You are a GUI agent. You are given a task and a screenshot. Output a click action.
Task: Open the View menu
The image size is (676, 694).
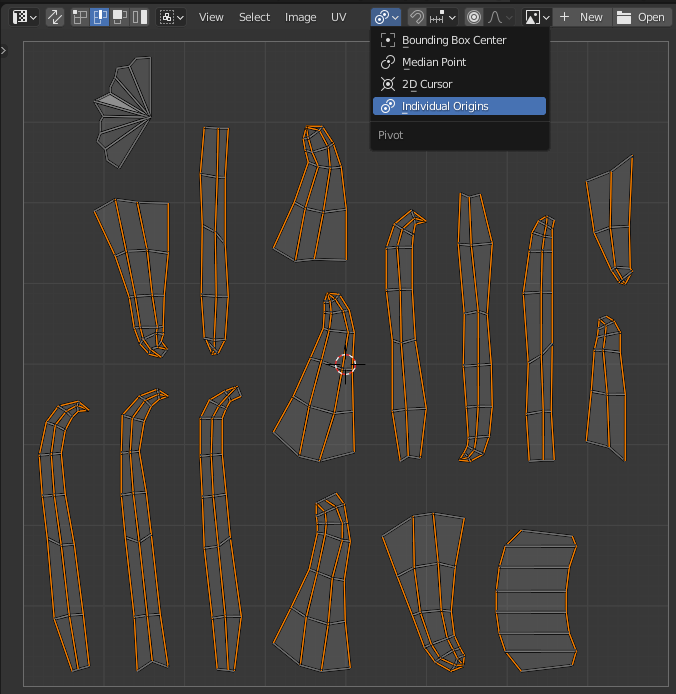(211, 17)
